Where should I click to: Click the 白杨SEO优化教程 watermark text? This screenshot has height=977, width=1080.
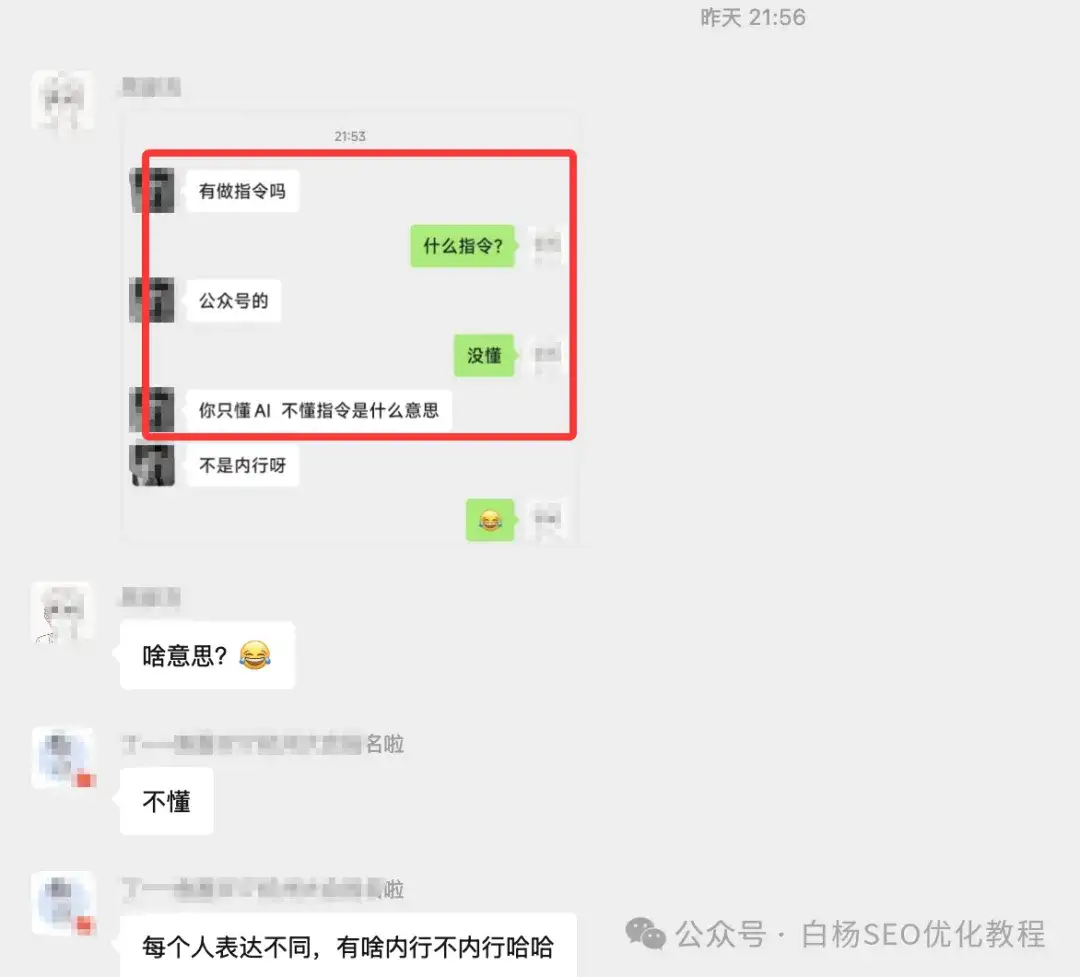[x=924, y=934]
